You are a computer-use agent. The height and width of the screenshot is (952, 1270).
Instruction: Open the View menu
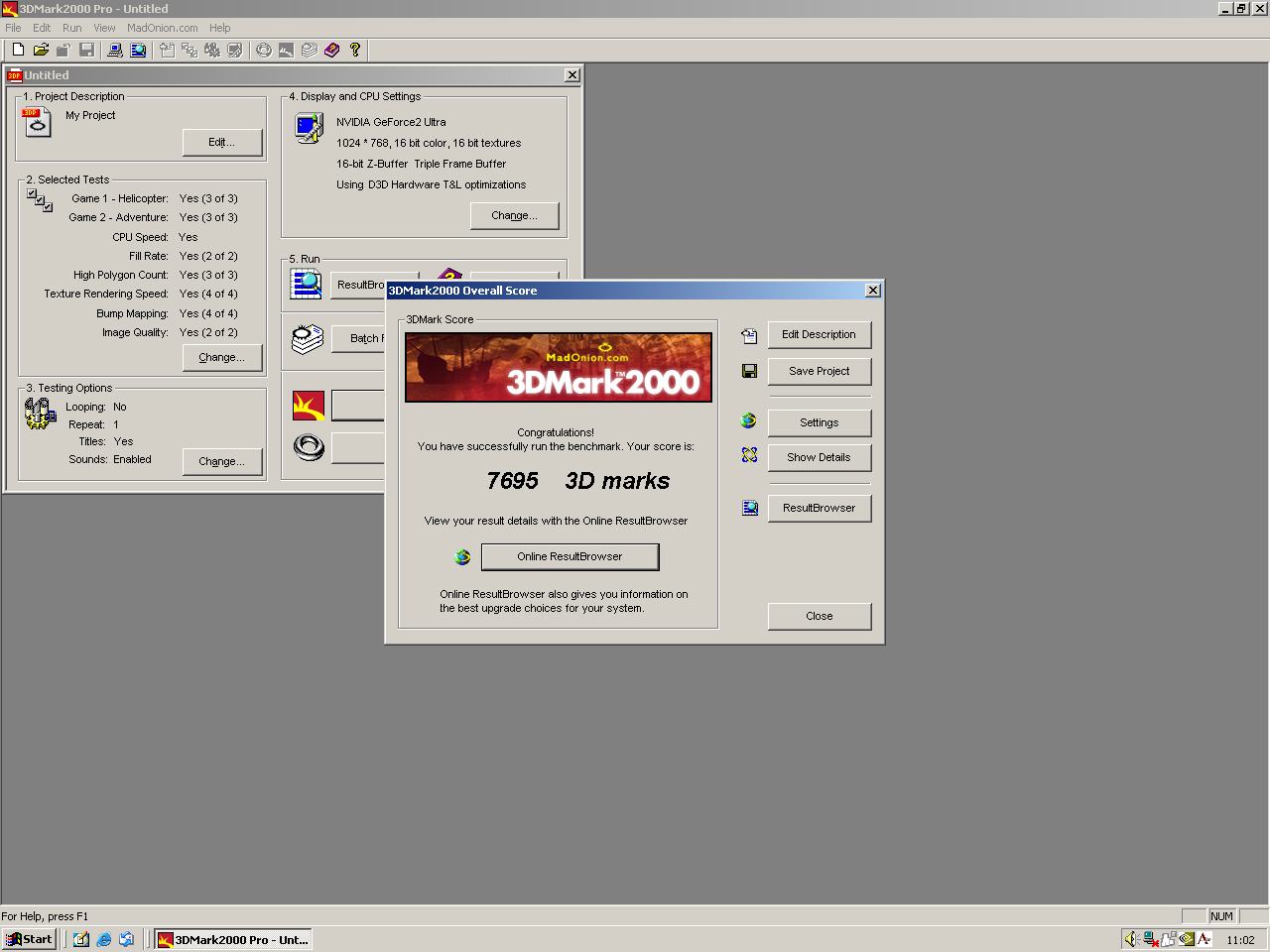click(x=104, y=28)
